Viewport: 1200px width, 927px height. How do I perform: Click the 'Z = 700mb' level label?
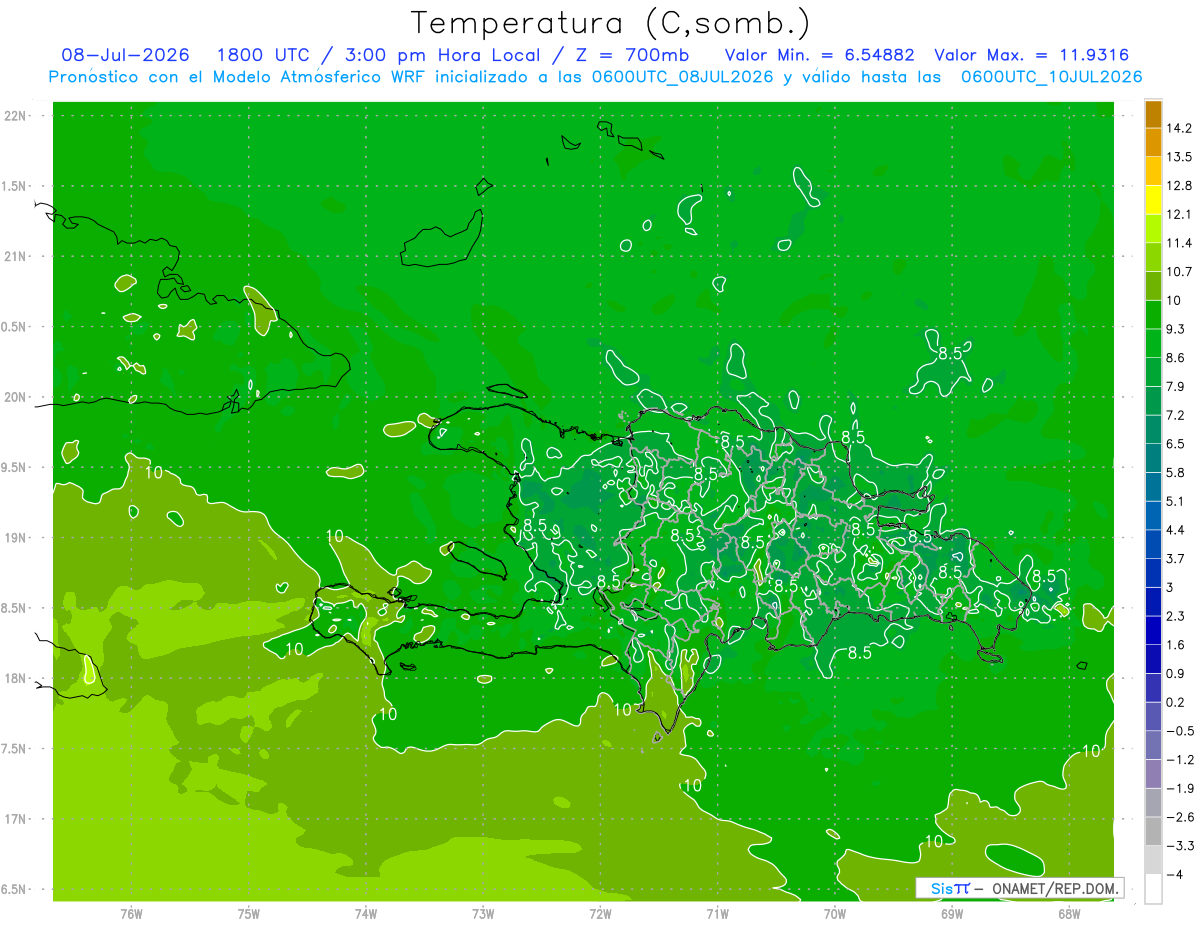tap(634, 55)
